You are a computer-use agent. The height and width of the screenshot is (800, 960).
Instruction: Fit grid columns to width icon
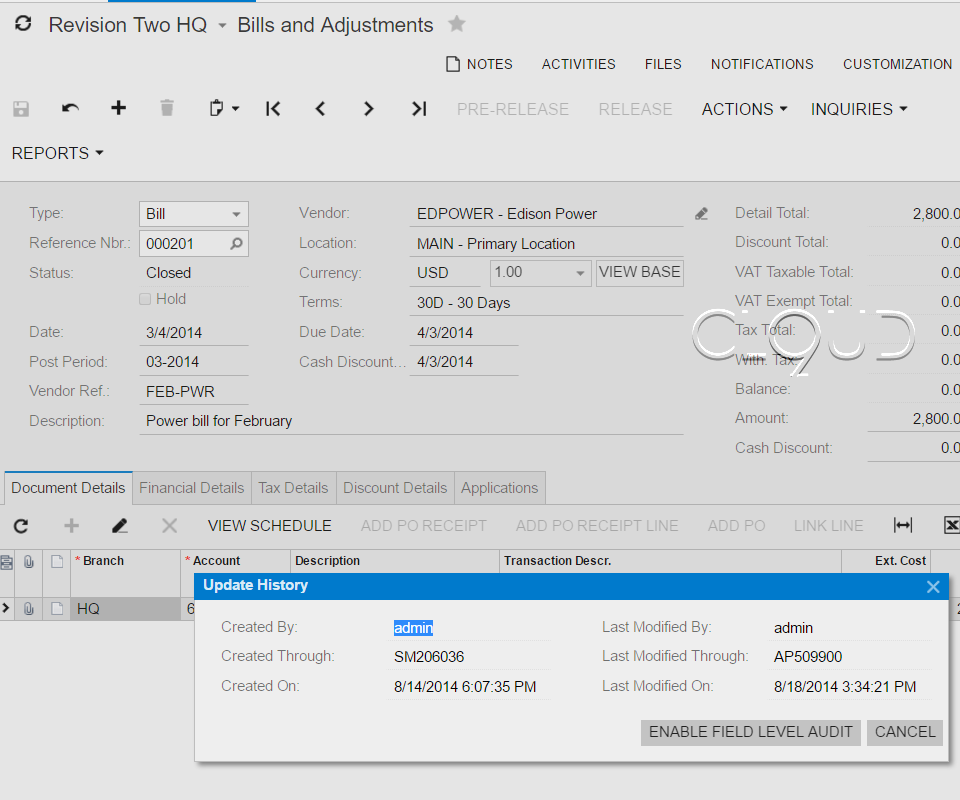point(903,525)
